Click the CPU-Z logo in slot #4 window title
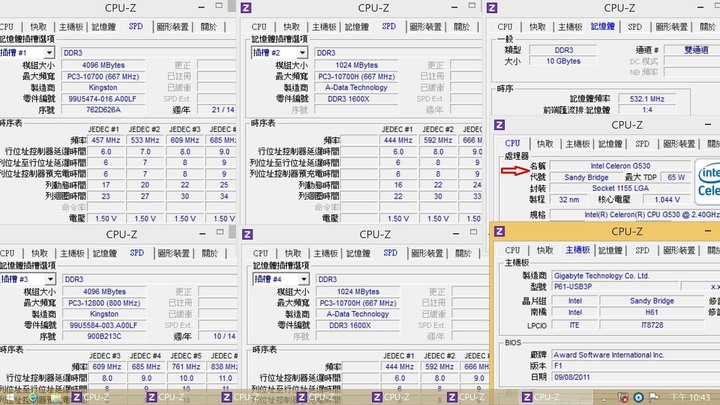720x405 pixels. click(247, 234)
